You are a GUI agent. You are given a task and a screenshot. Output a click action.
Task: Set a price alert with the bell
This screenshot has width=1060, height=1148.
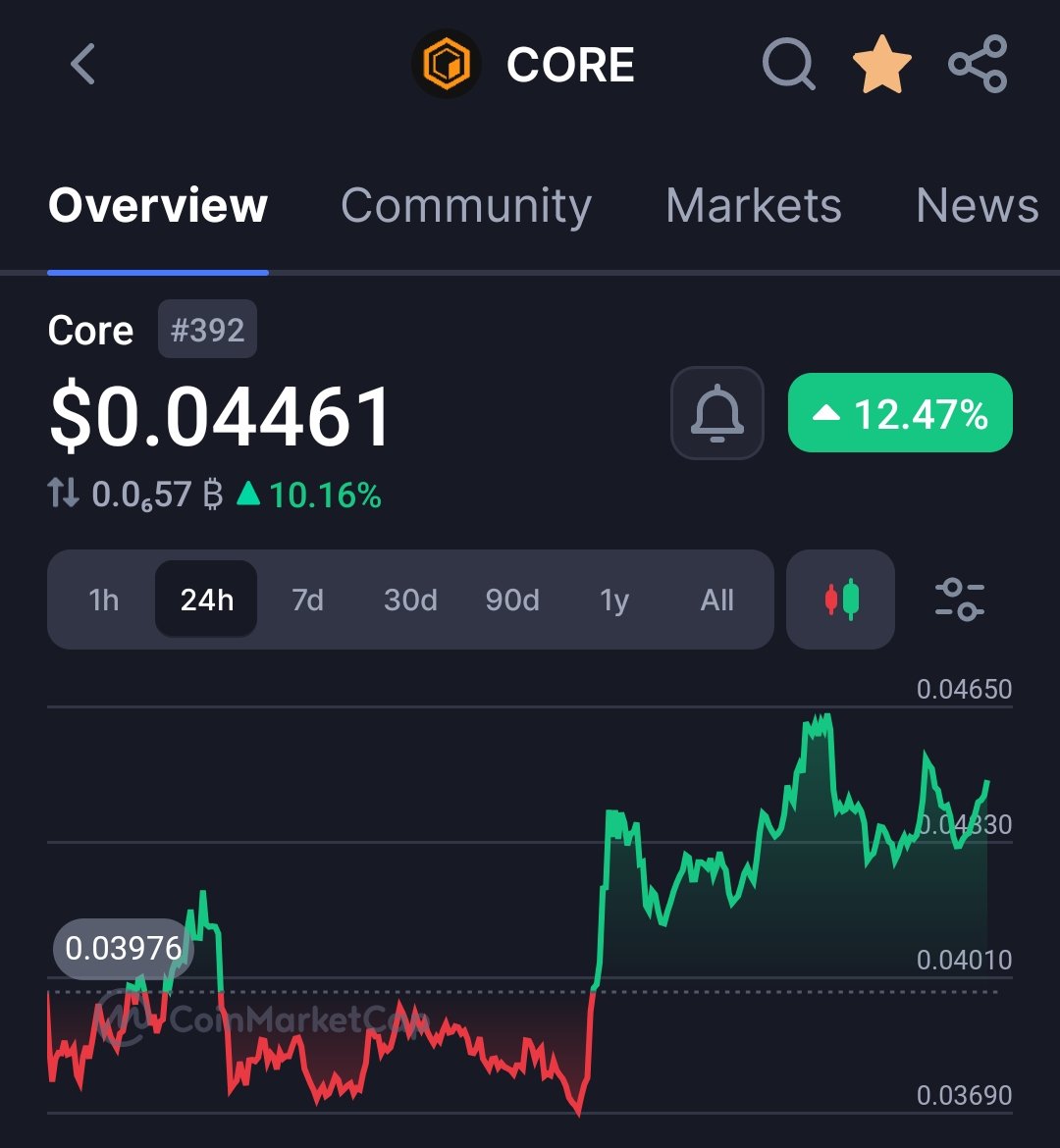pyautogui.click(x=717, y=413)
